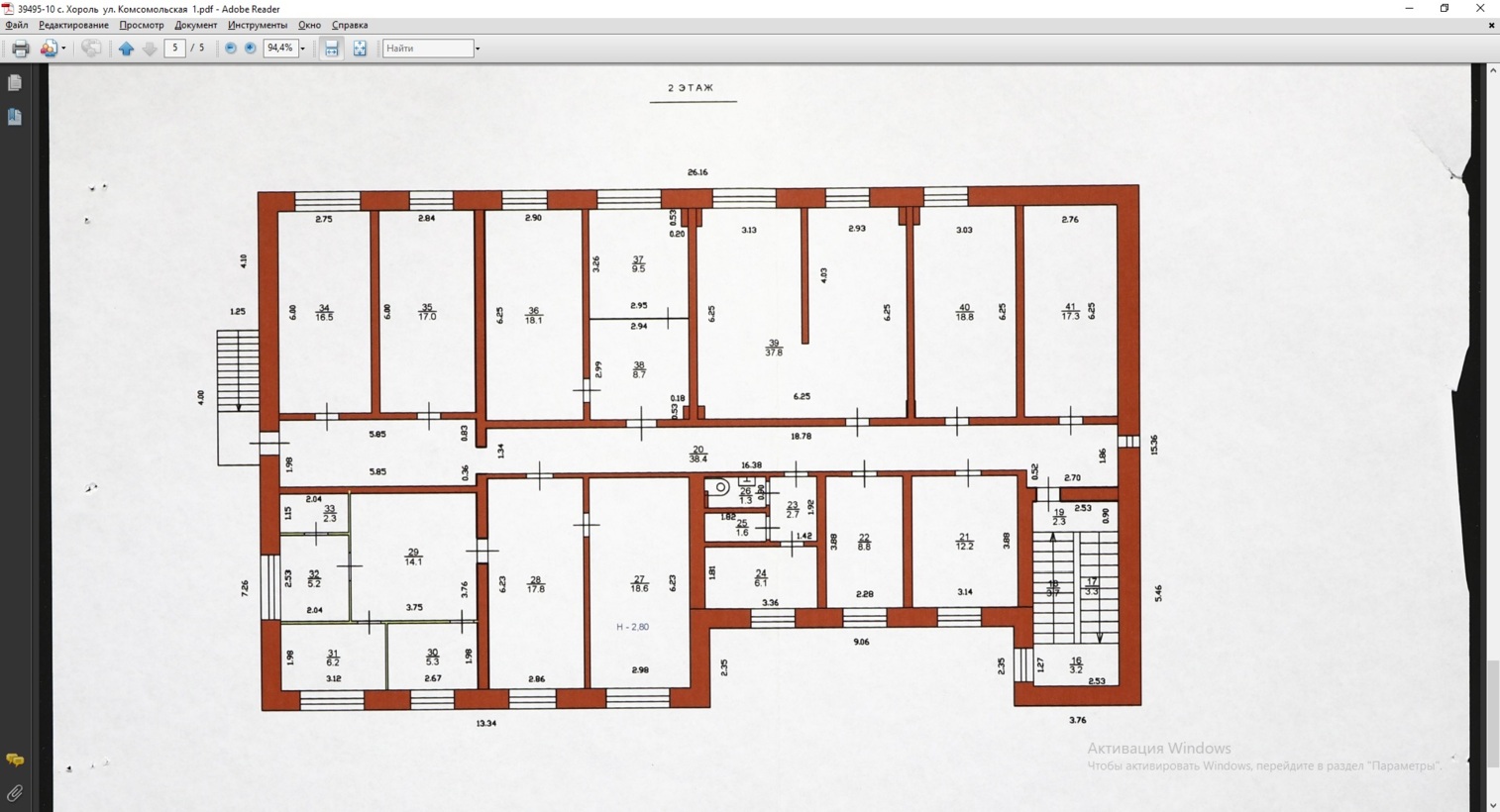This screenshot has height=812, width=1500.
Task: Open the Bookmarks side panel
Action: click(15, 117)
